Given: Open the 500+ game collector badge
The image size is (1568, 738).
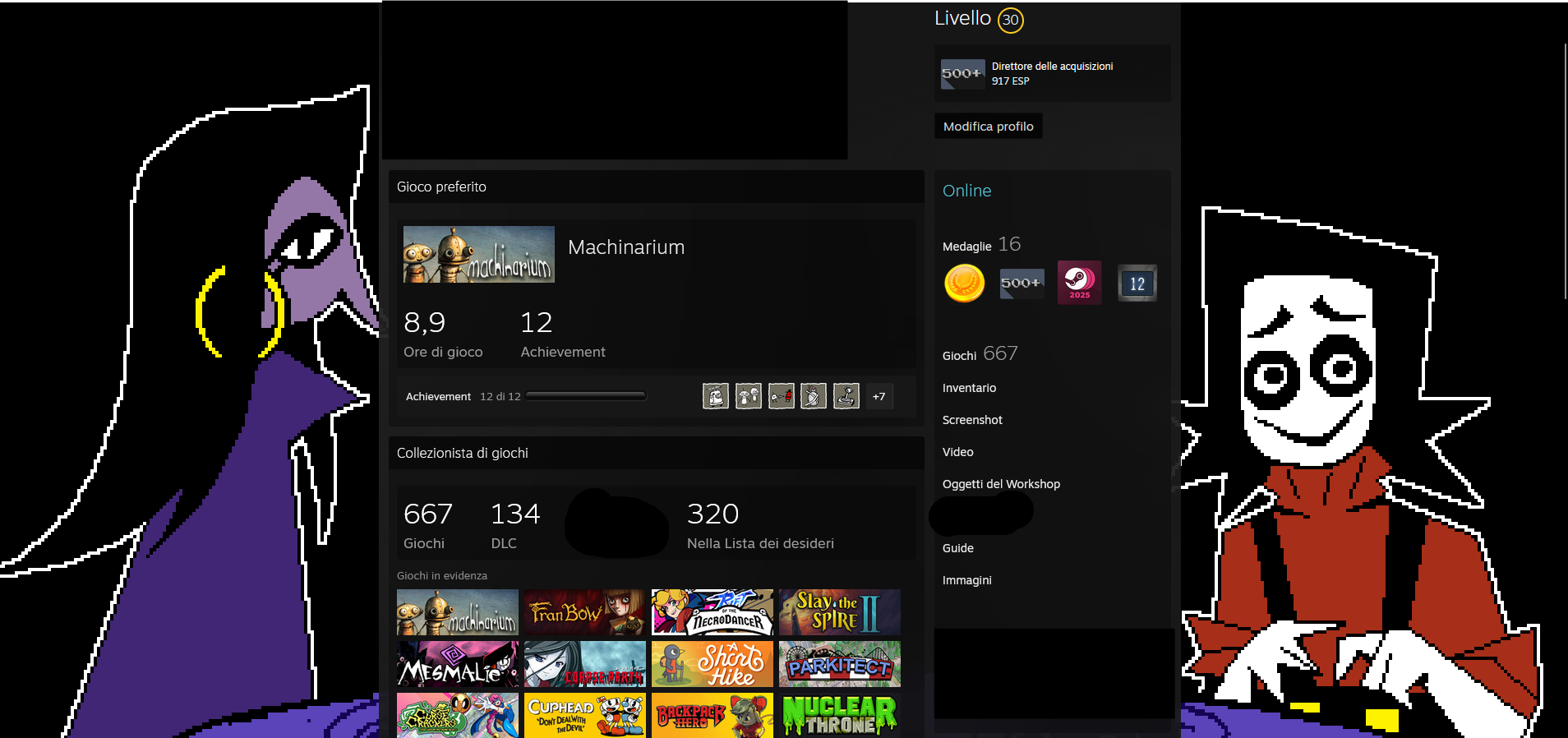Looking at the screenshot, I should (1022, 284).
